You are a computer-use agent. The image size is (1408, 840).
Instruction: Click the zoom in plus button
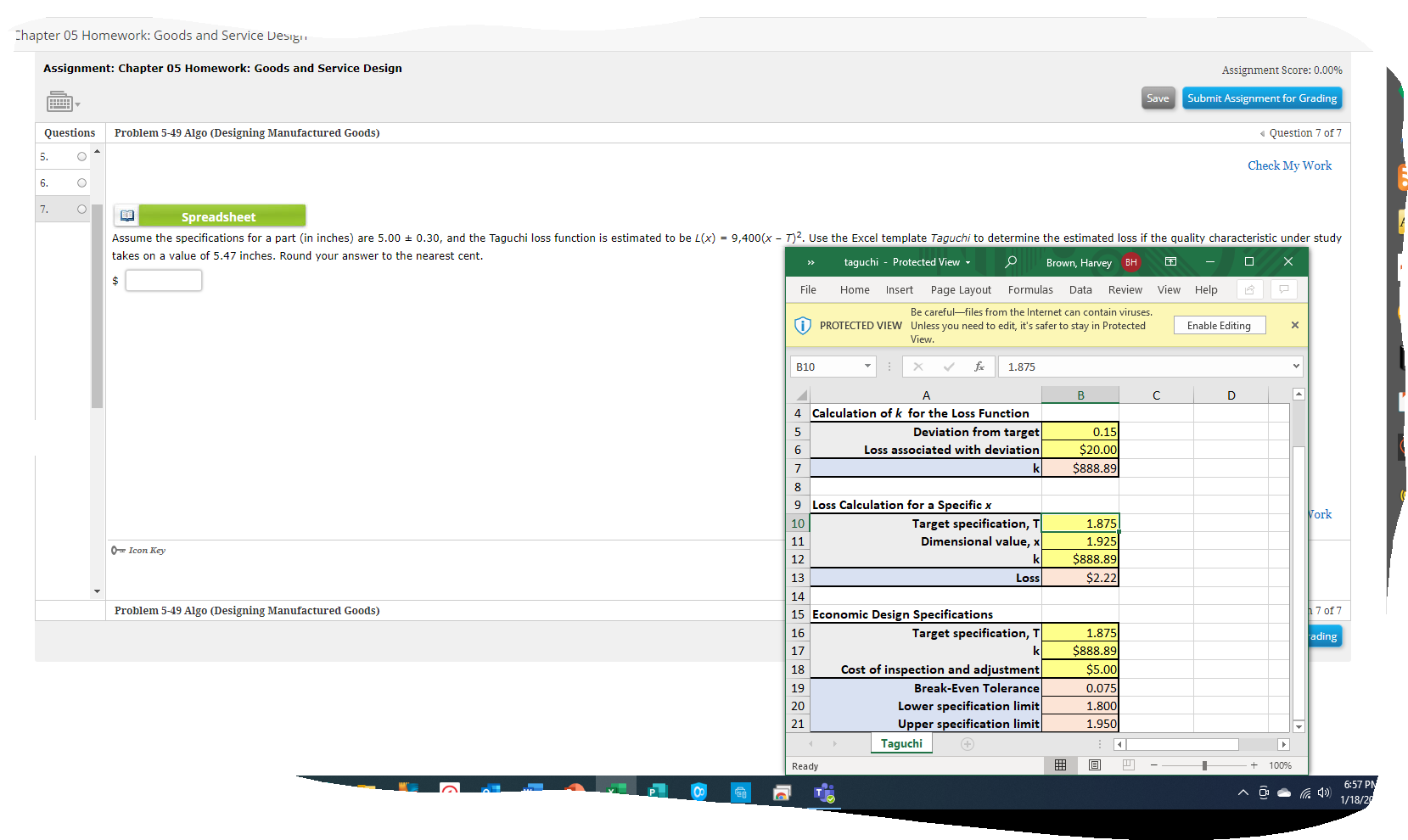(x=1254, y=765)
